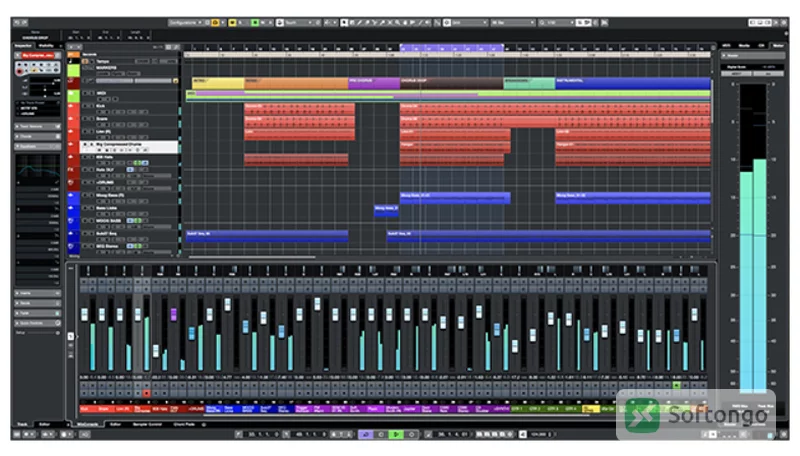The image size is (800, 456).
Task: Click the PRE CHORUS arranger event
Action: [374, 83]
